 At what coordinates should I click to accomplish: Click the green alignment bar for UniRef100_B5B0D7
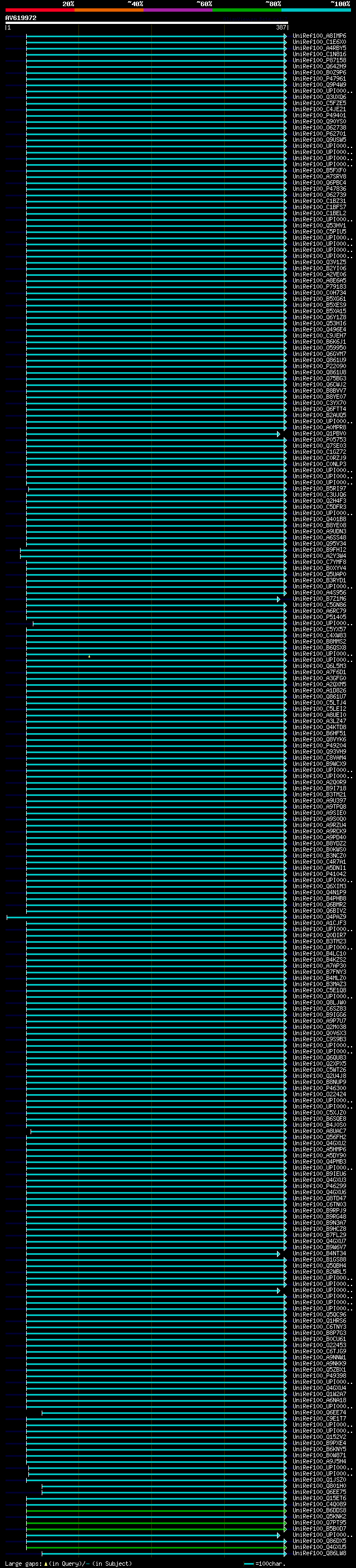(x=156, y=1529)
